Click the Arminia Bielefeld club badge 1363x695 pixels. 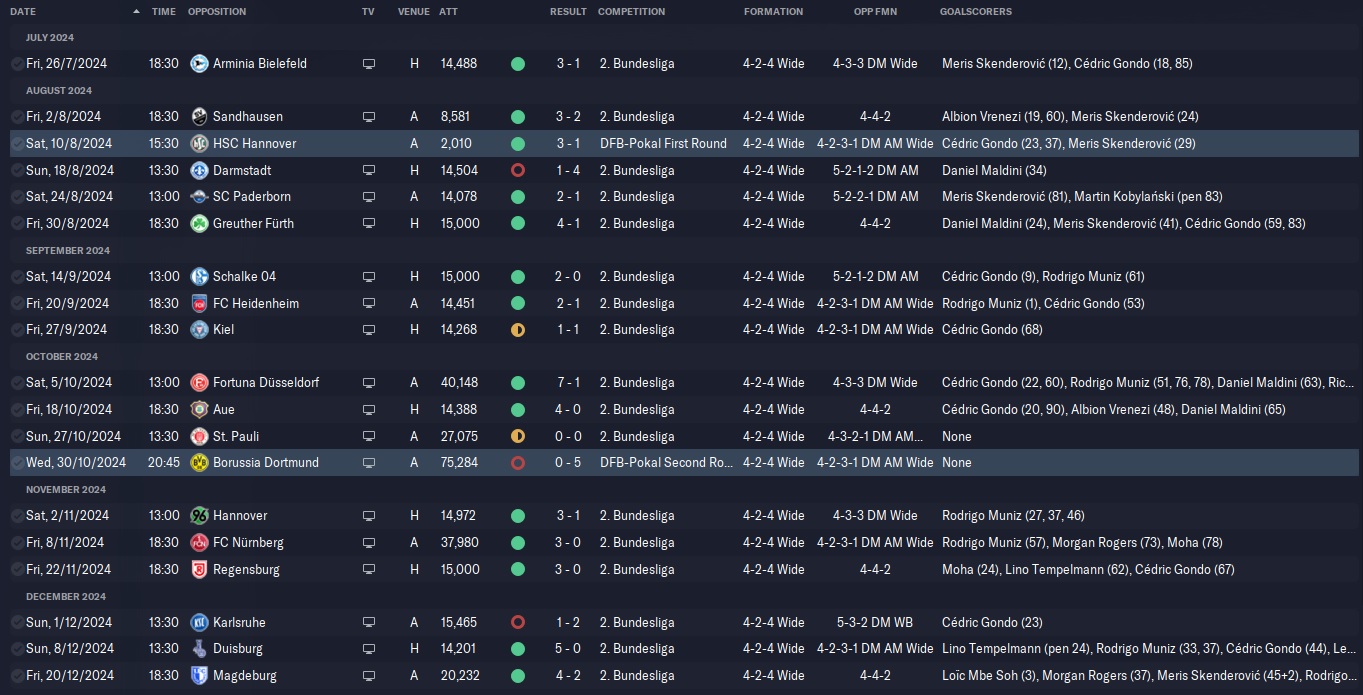pos(199,63)
